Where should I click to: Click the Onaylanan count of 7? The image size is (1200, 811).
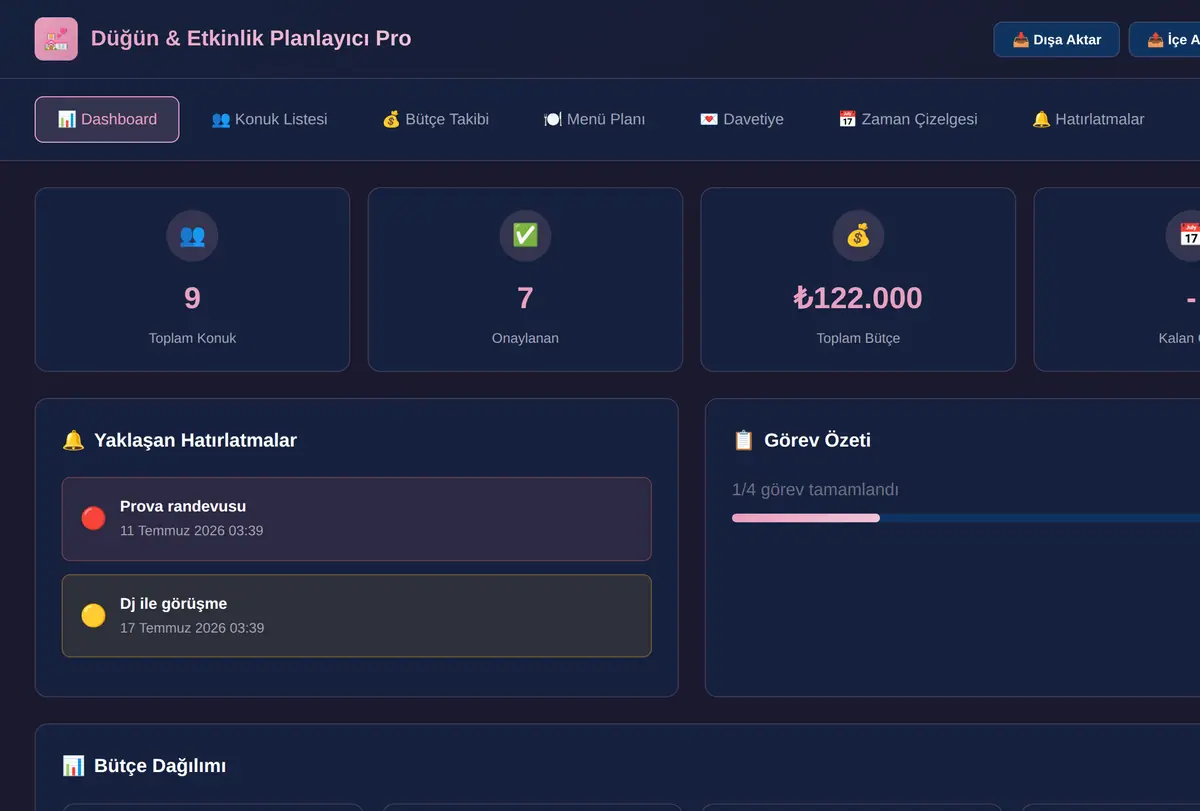coord(525,298)
